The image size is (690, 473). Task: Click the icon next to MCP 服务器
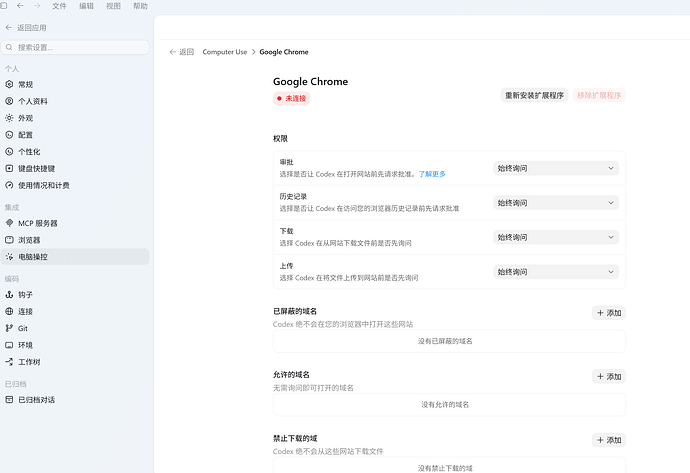pyautogui.click(x=9, y=223)
